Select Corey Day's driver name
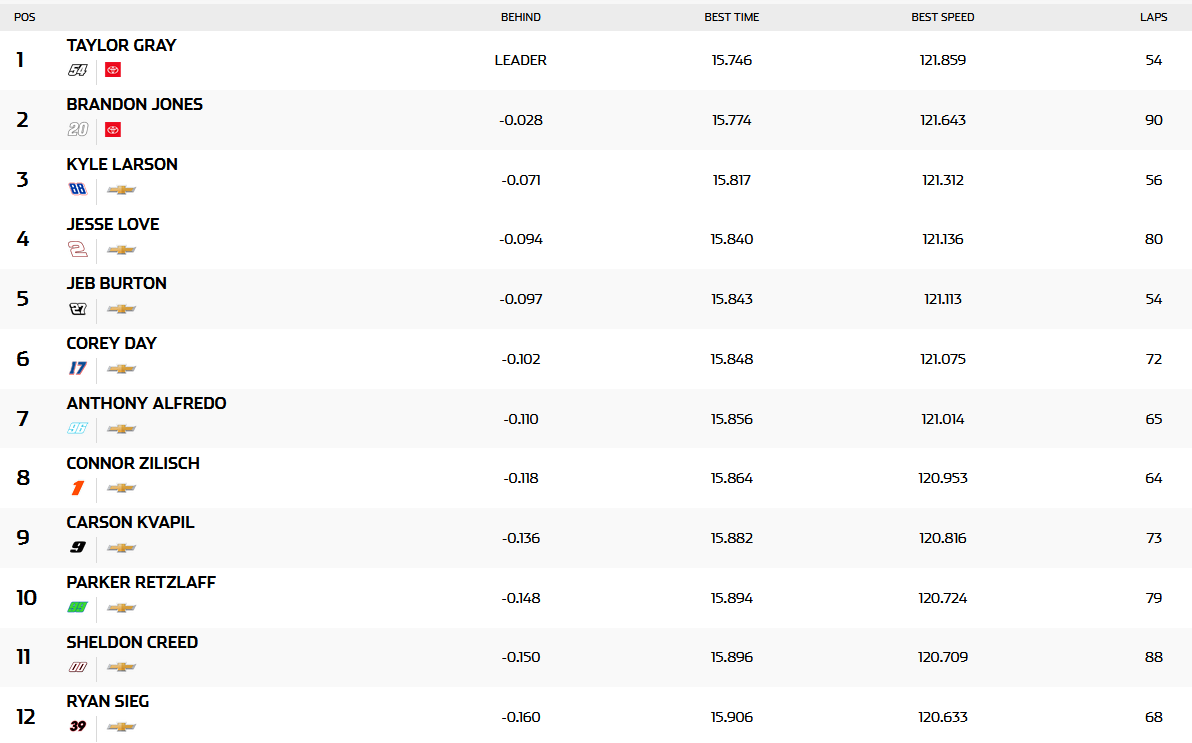The height and width of the screenshot is (743, 1192). (111, 343)
